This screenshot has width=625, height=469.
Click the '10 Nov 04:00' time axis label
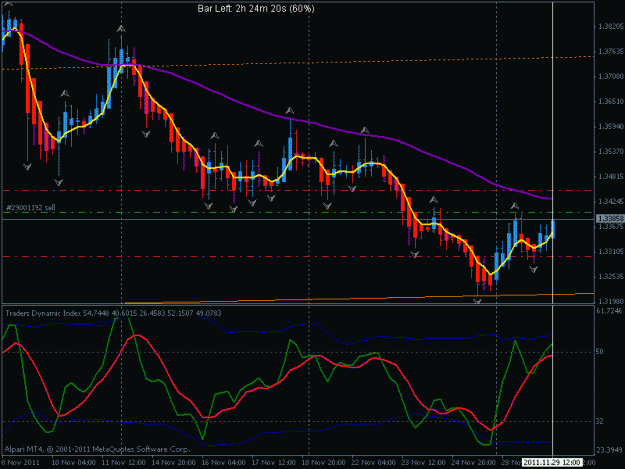[x=74, y=462]
